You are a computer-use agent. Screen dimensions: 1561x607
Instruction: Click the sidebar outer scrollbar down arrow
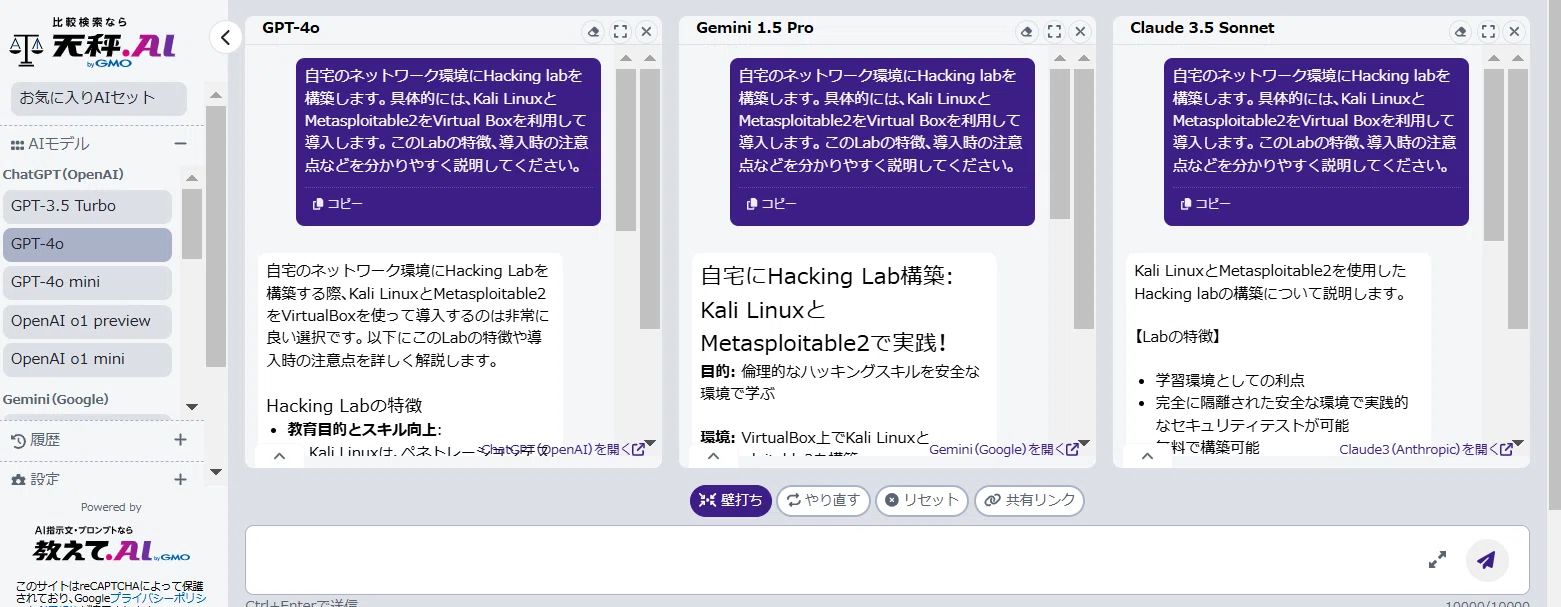(x=216, y=471)
